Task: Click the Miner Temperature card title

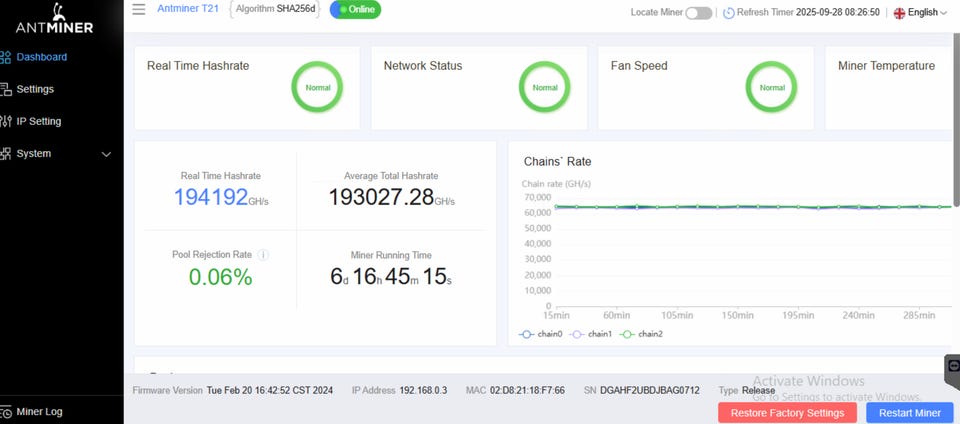Action: [886, 66]
